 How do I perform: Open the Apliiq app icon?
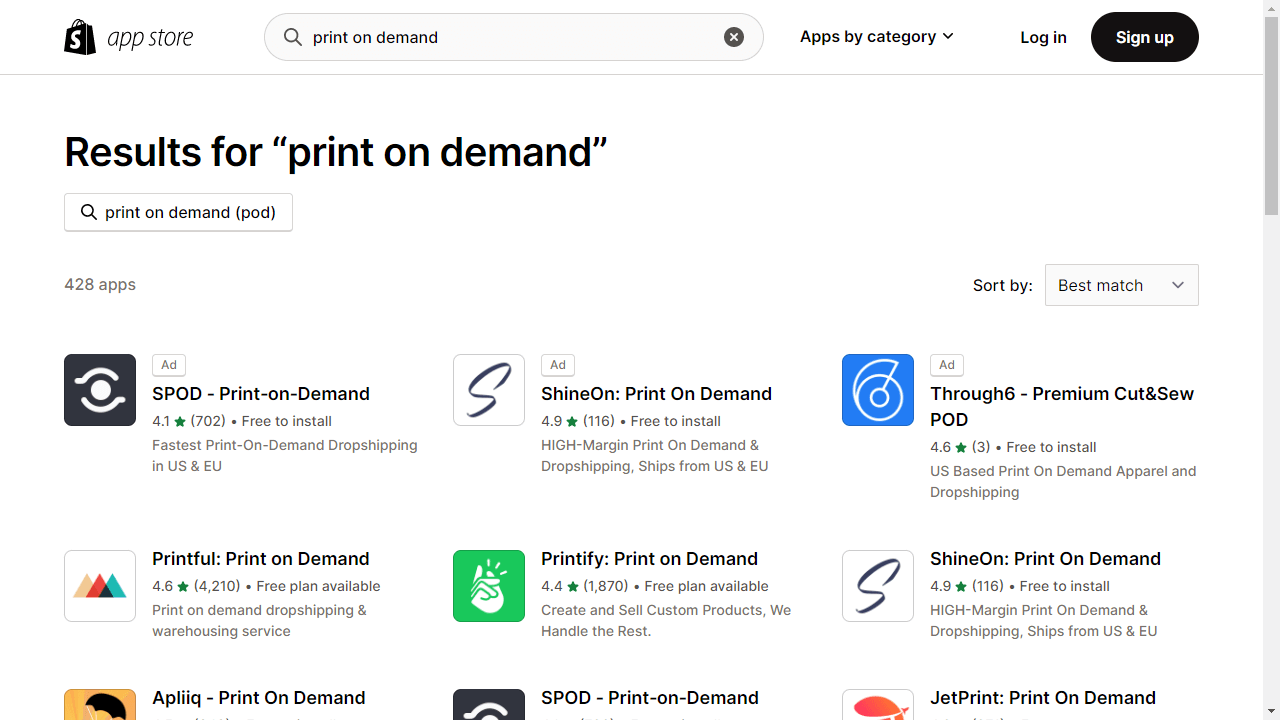pos(100,704)
